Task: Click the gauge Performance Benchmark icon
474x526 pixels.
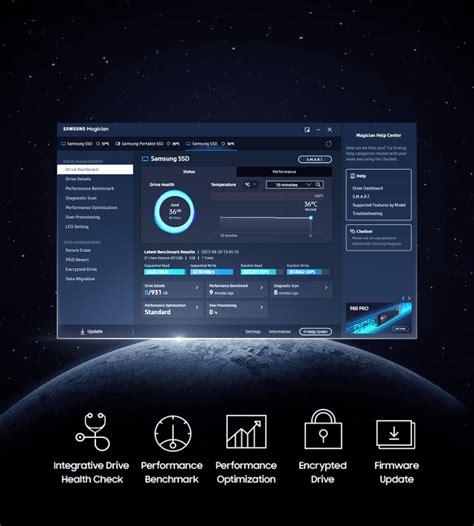Action: (173, 433)
